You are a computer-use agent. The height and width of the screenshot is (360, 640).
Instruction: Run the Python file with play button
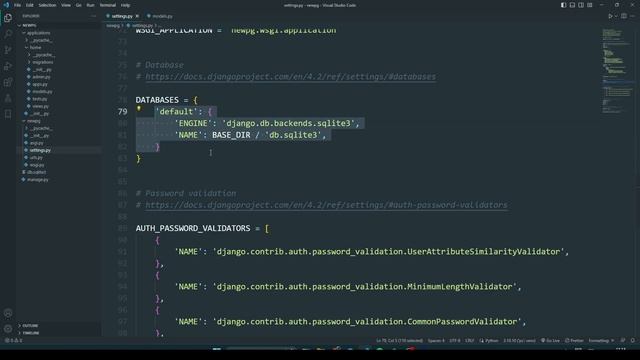[610, 16]
